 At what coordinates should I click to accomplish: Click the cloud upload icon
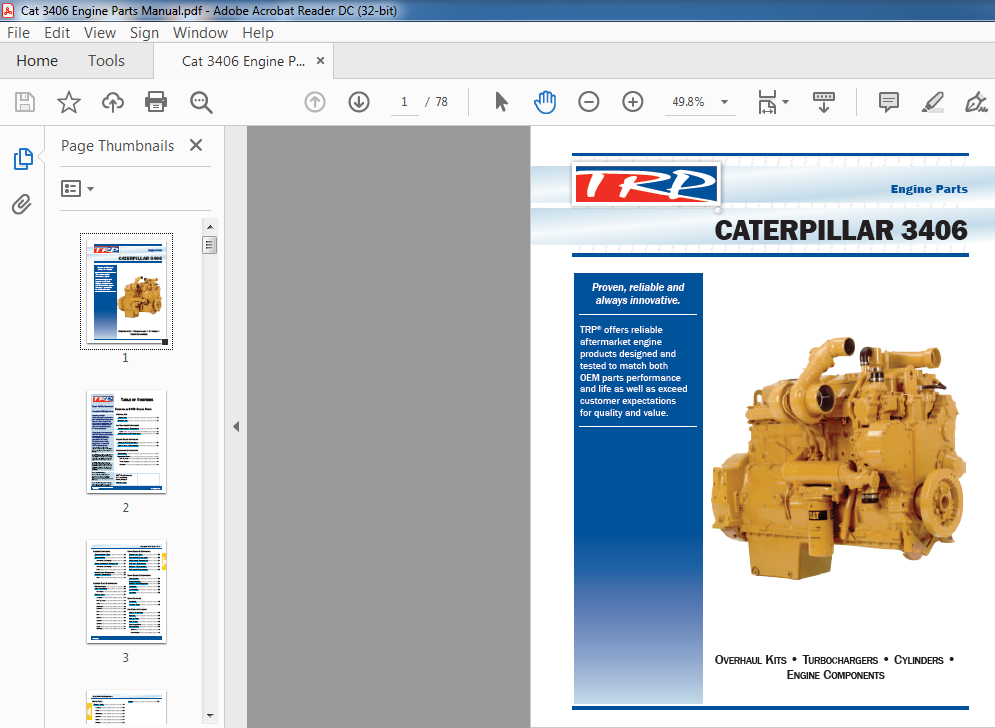click(113, 102)
